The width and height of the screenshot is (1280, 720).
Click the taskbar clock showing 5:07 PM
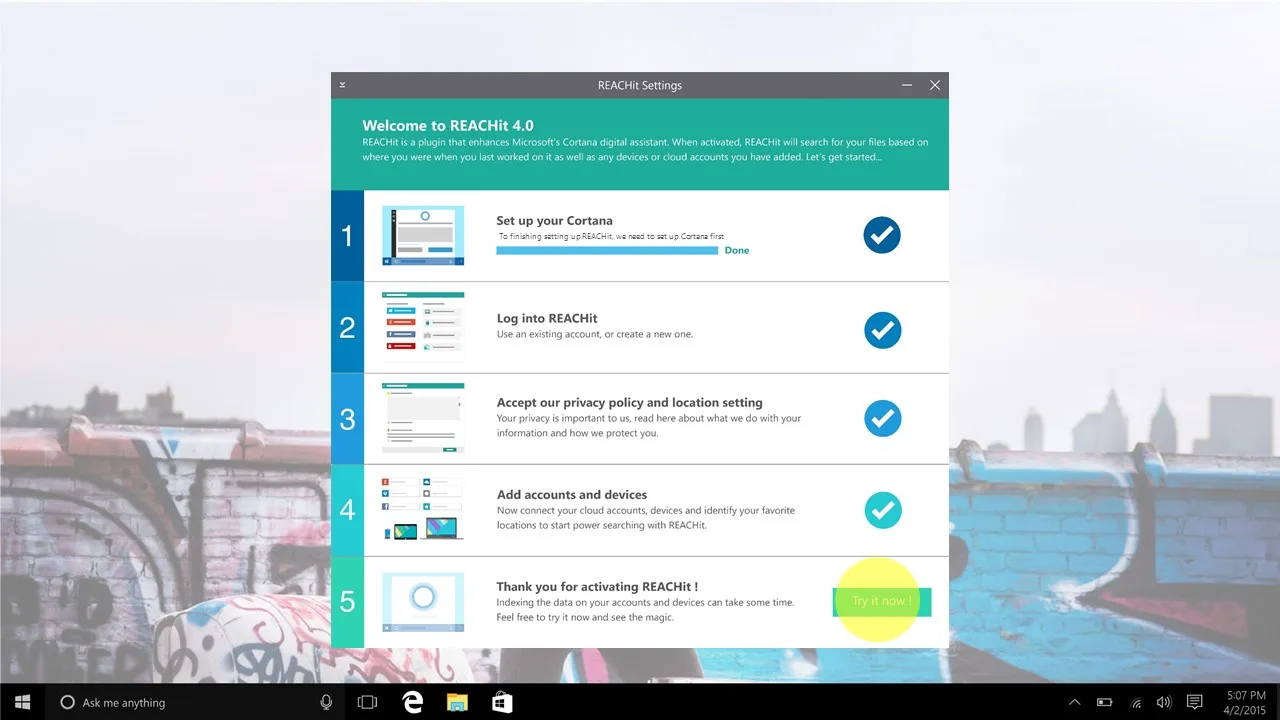coord(1245,702)
